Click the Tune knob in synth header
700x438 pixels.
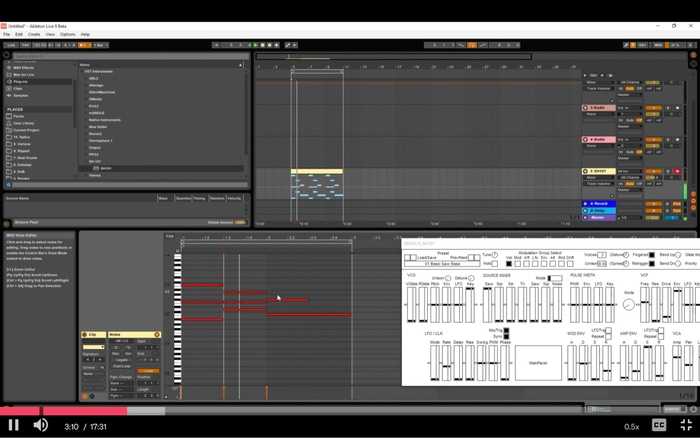[x=495, y=254]
